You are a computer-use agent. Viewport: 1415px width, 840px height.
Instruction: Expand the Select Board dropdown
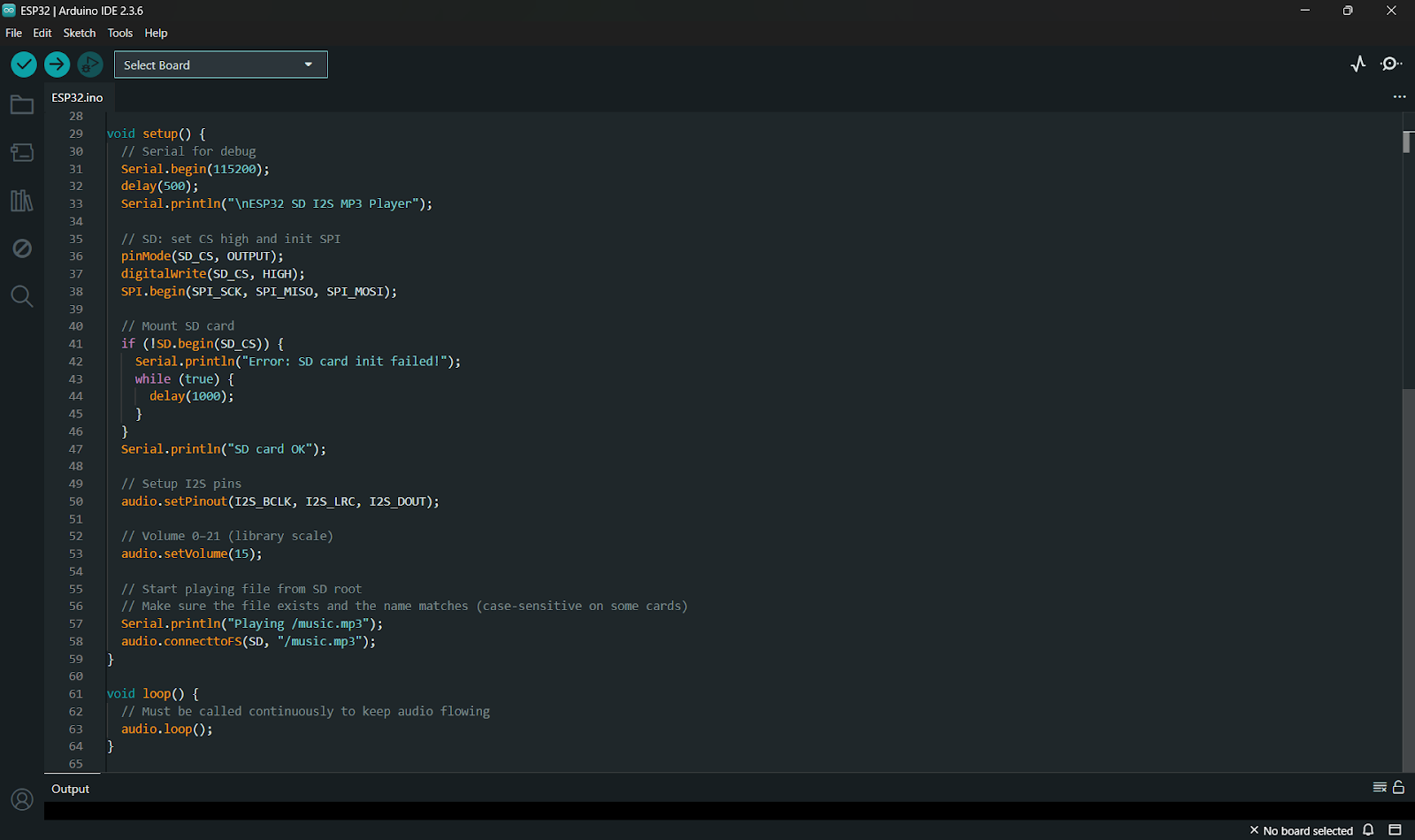point(220,65)
